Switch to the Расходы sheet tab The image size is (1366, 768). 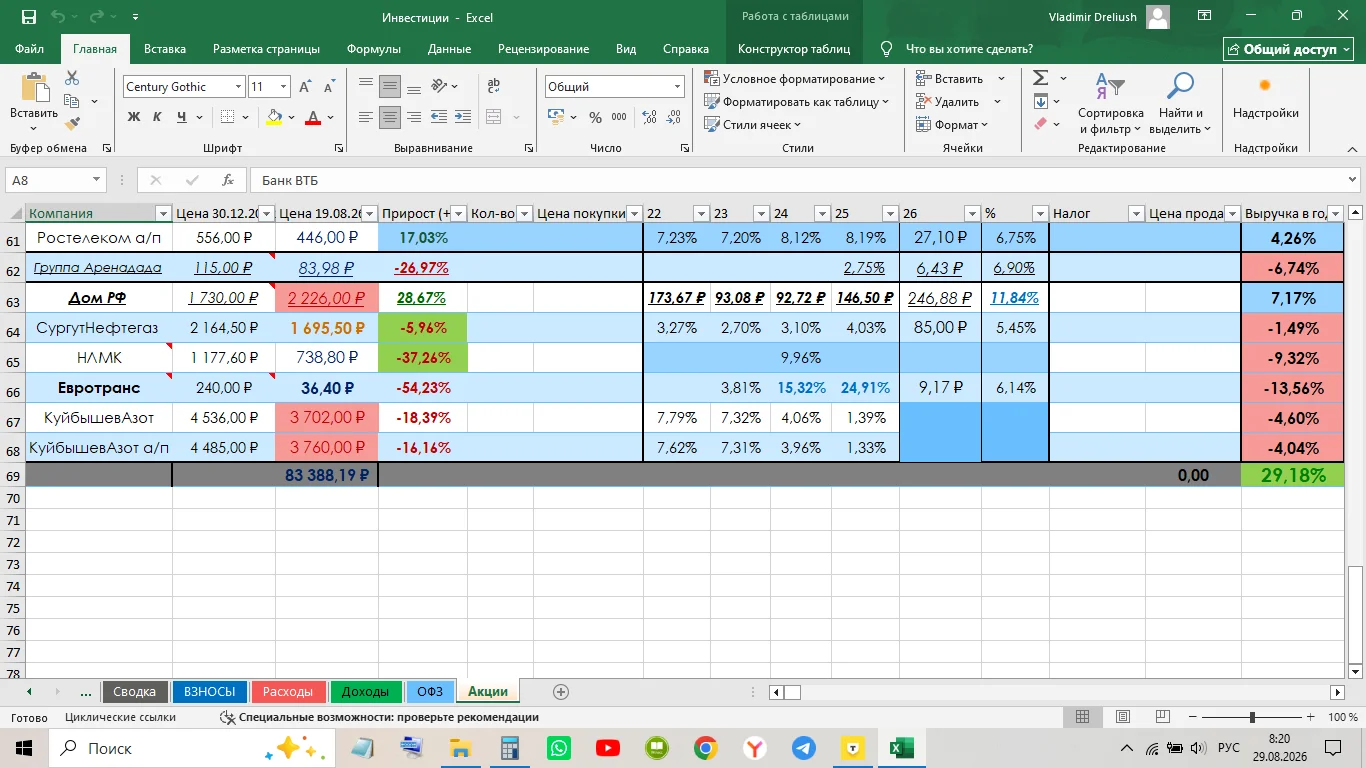pos(289,691)
